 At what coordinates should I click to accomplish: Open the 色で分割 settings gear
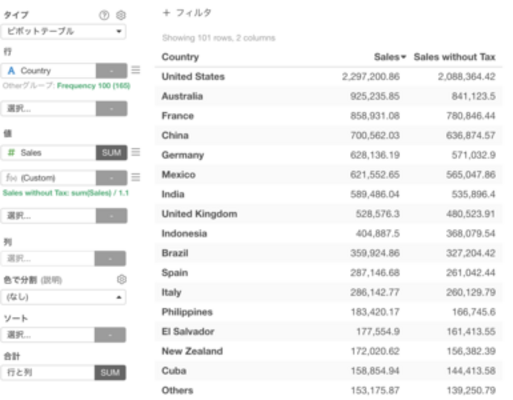pos(122,279)
